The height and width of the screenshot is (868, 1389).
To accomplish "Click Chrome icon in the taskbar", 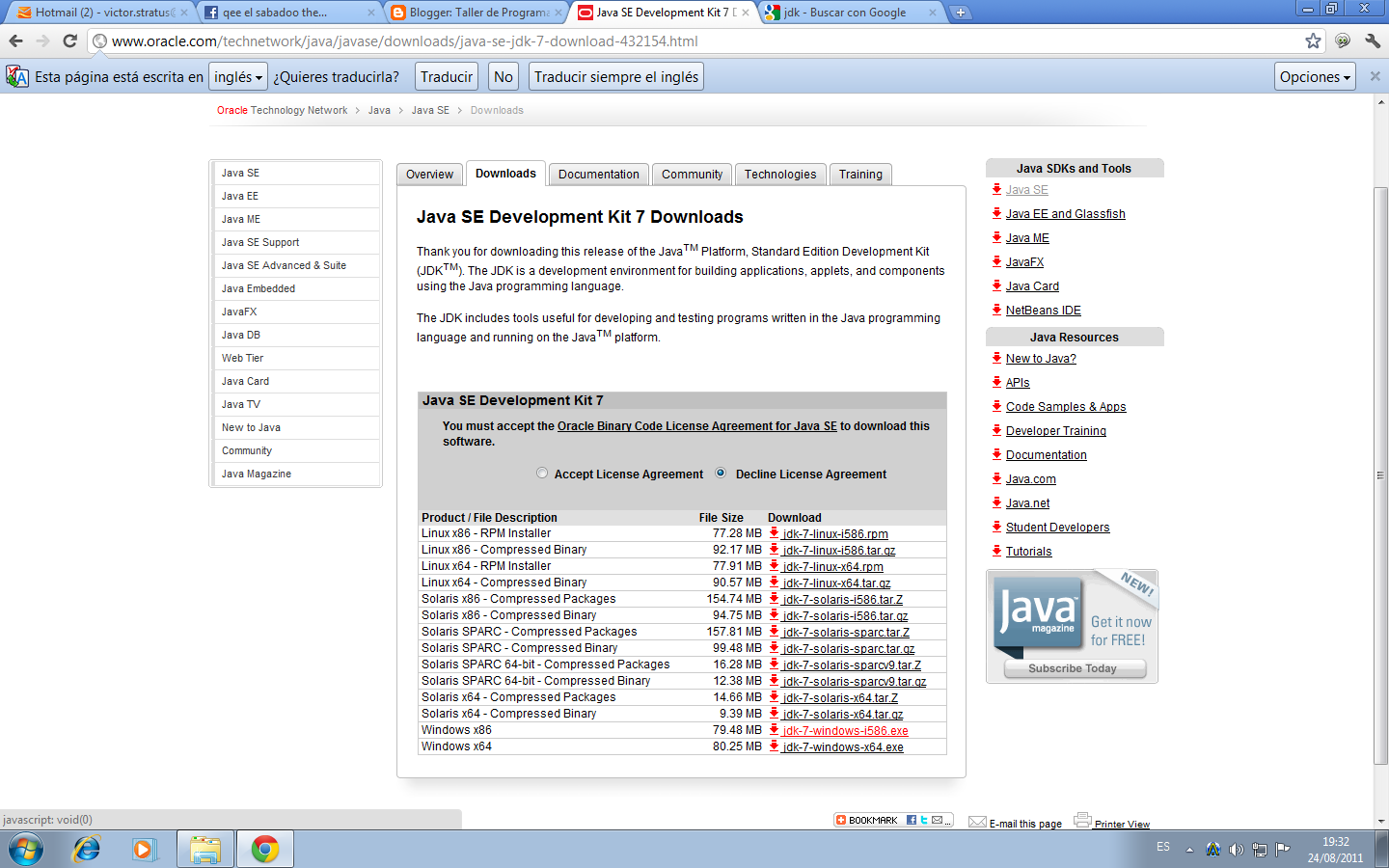I will click(x=264, y=850).
